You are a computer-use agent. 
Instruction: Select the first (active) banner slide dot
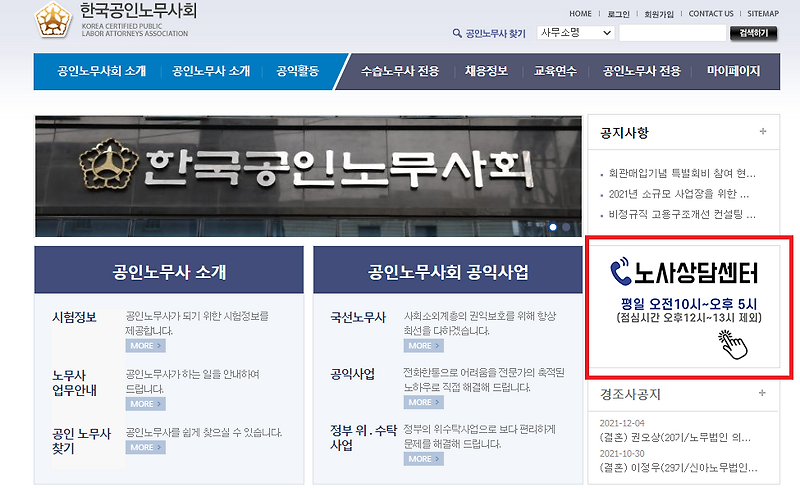tap(553, 227)
